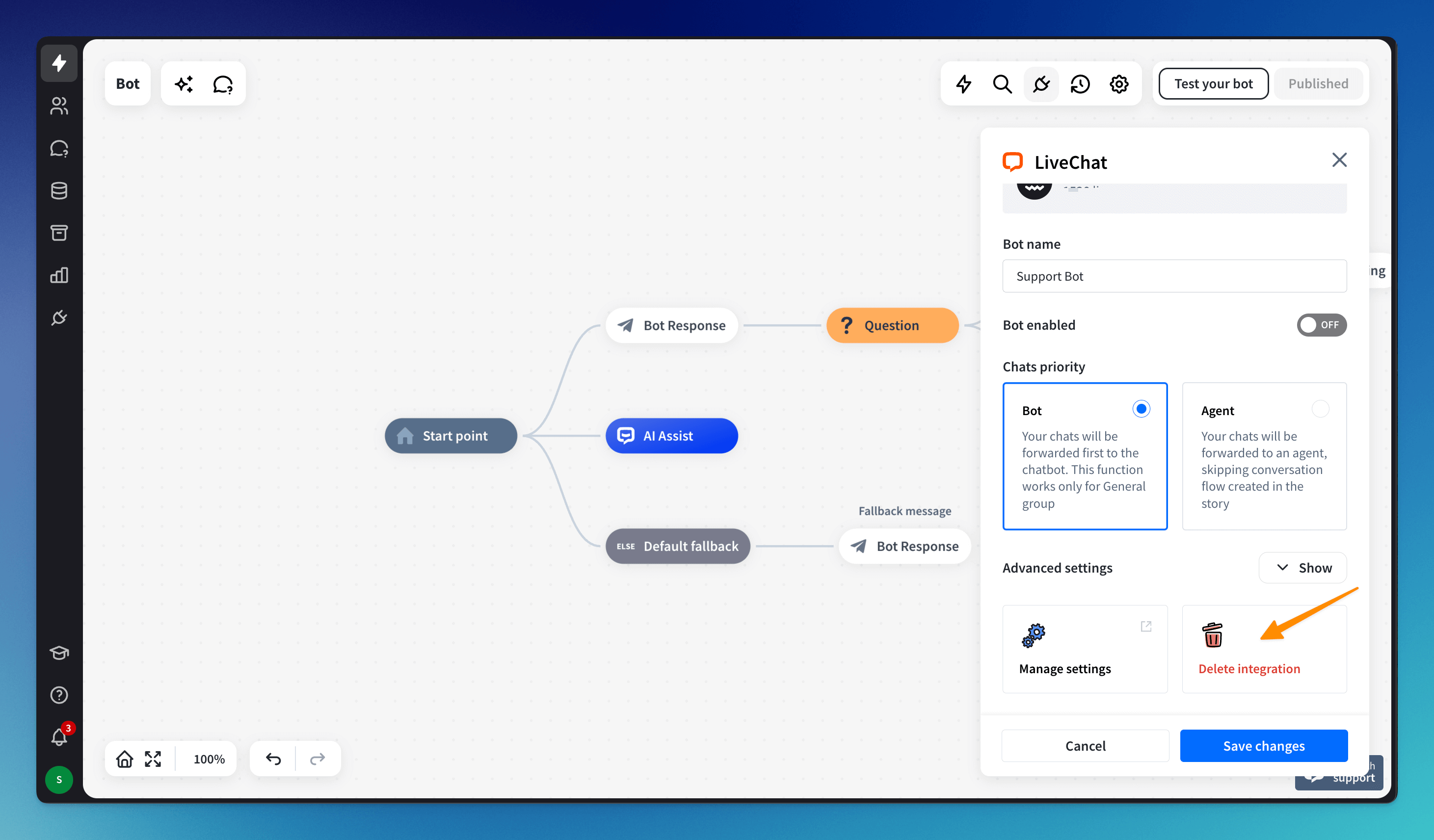1434x840 pixels.
Task: Select the Agent chats priority radio
Action: tap(1320, 409)
